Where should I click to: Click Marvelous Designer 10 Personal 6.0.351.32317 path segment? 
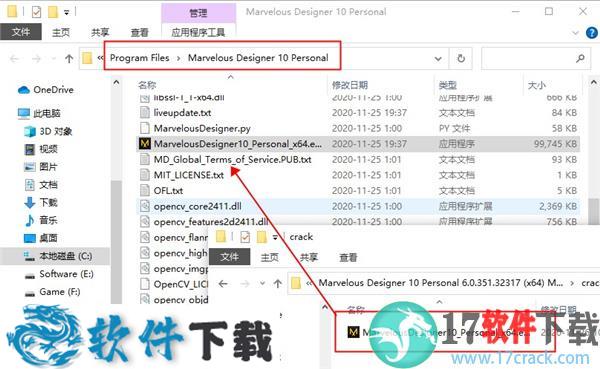[x=441, y=283]
